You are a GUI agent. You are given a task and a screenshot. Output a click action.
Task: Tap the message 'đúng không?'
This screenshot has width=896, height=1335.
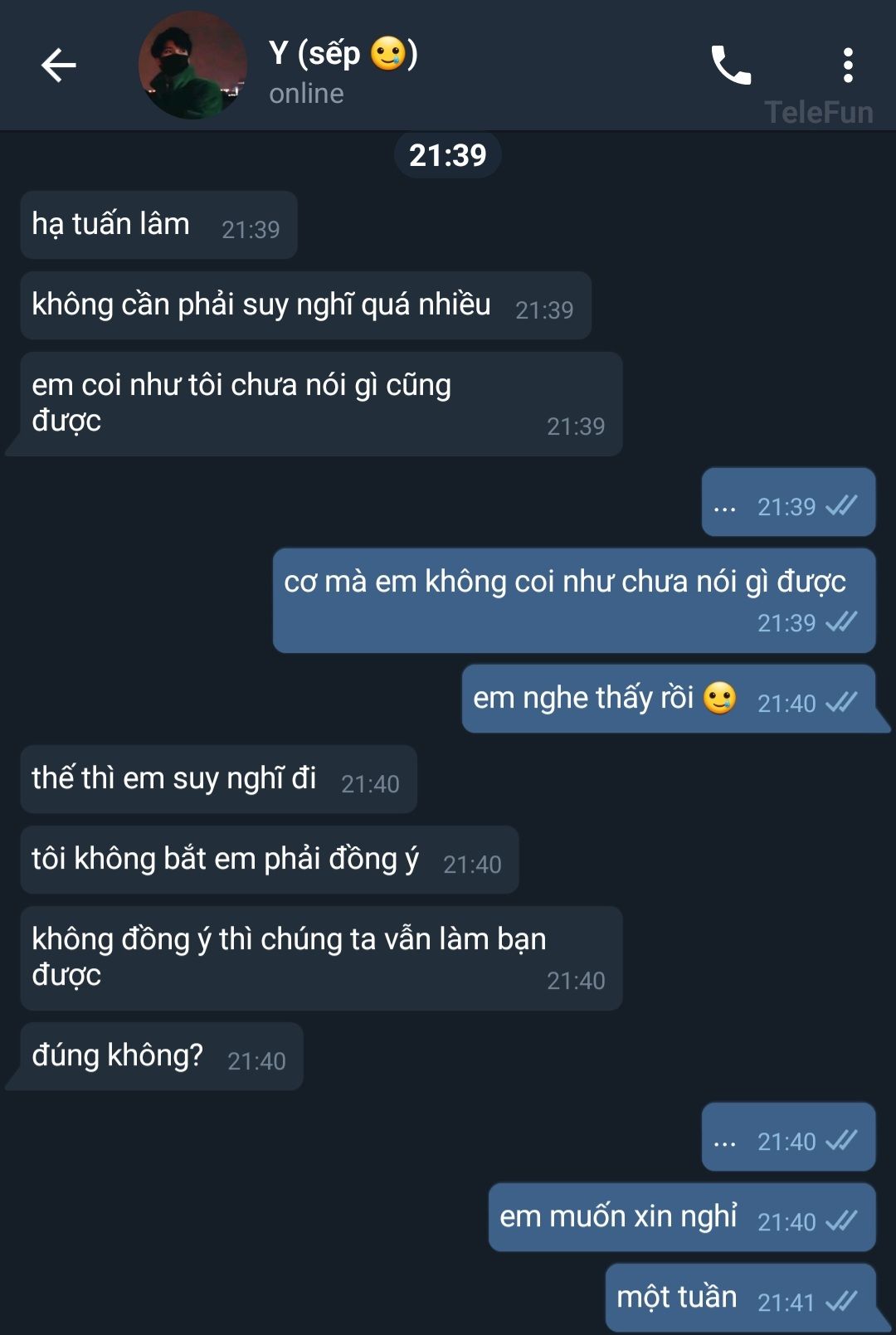162,1056
